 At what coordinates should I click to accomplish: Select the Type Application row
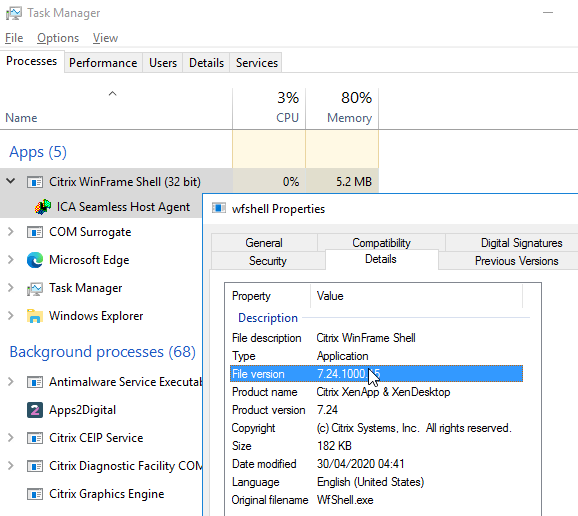click(376, 356)
